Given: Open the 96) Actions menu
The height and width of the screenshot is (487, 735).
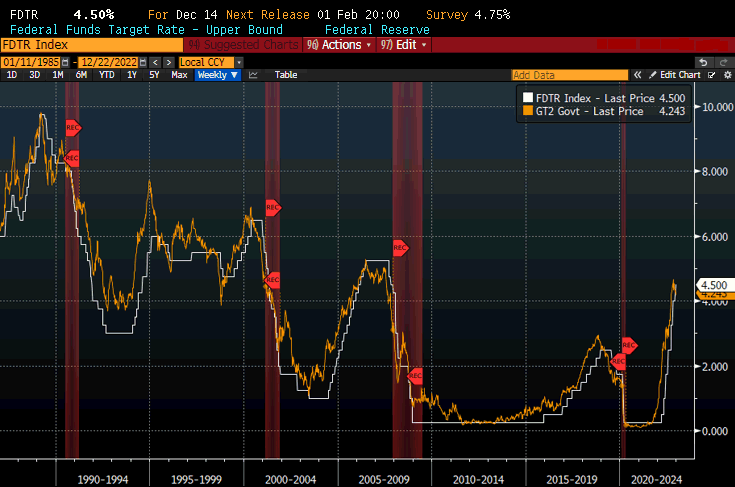Looking at the screenshot, I should (x=339, y=45).
